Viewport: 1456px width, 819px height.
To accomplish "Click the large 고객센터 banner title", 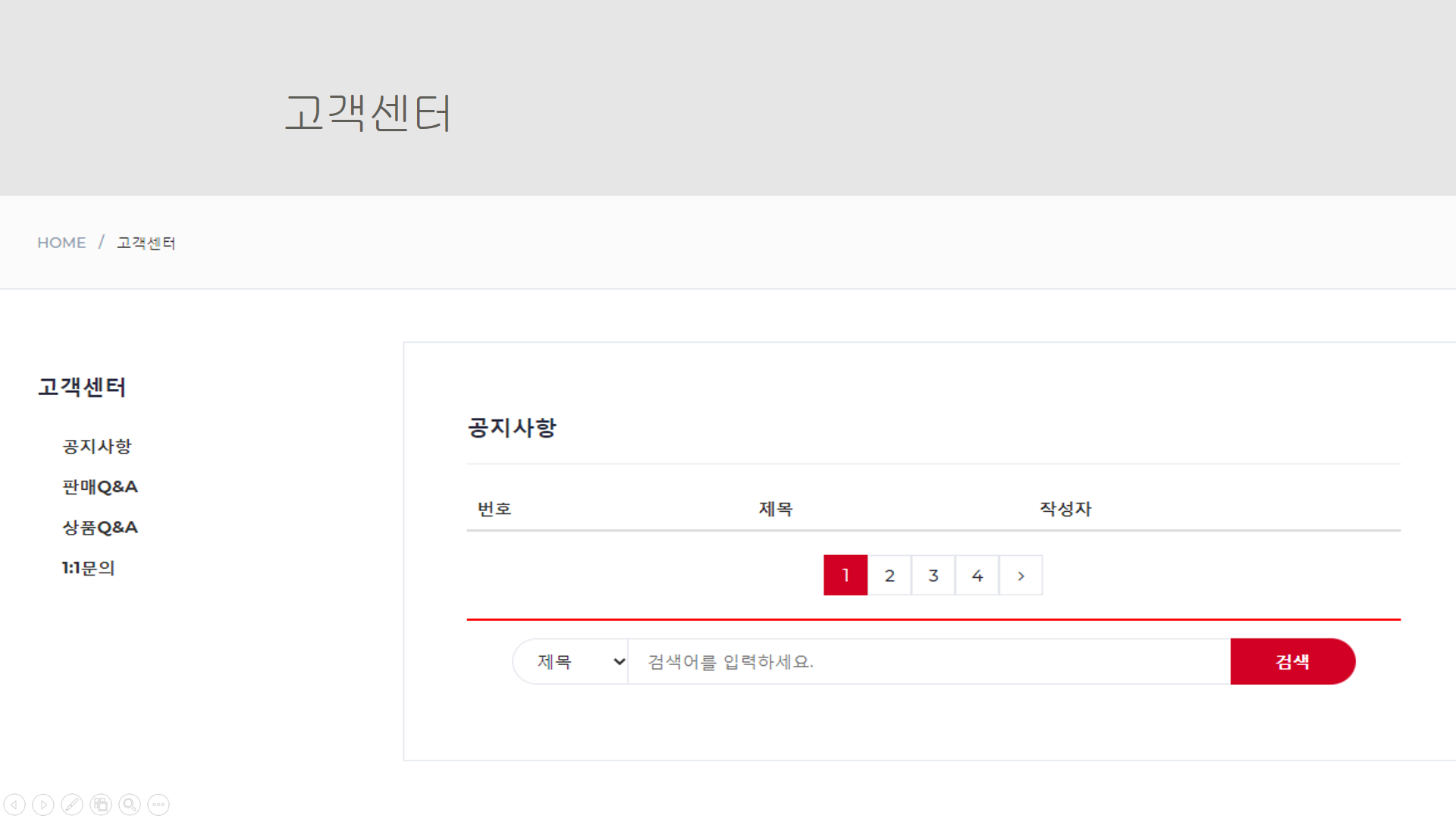I will [x=368, y=113].
